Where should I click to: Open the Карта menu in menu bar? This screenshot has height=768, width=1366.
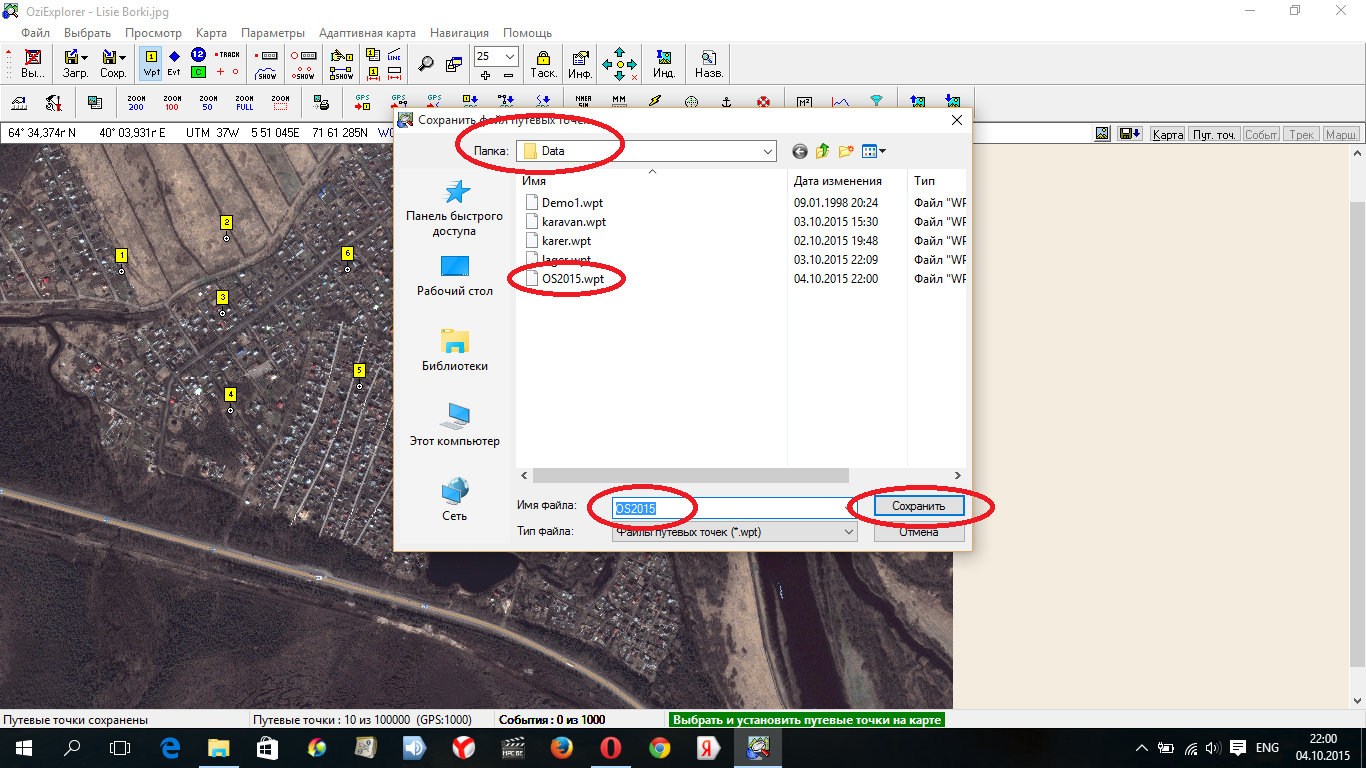pos(211,33)
